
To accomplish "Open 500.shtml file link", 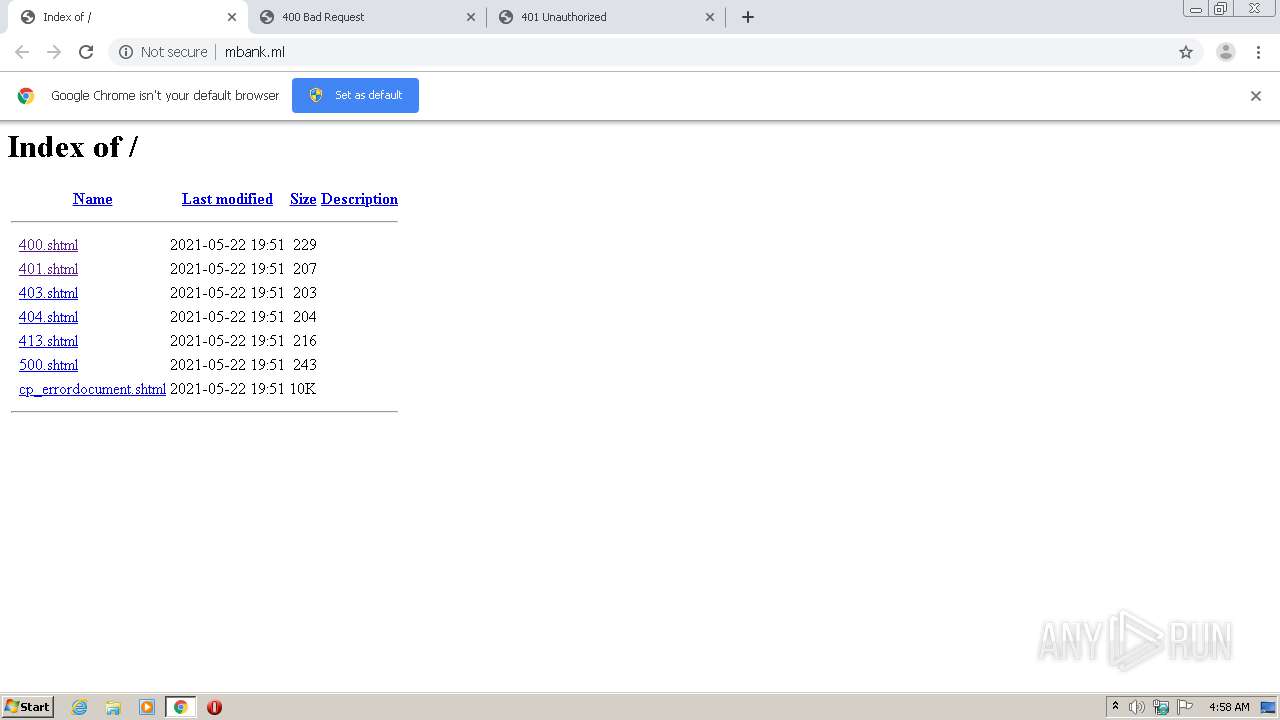I will pos(48,365).
